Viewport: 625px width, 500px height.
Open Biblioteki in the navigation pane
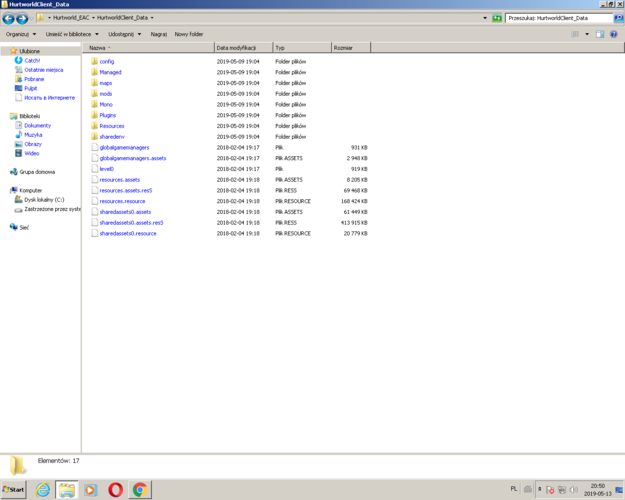pos(29,116)
